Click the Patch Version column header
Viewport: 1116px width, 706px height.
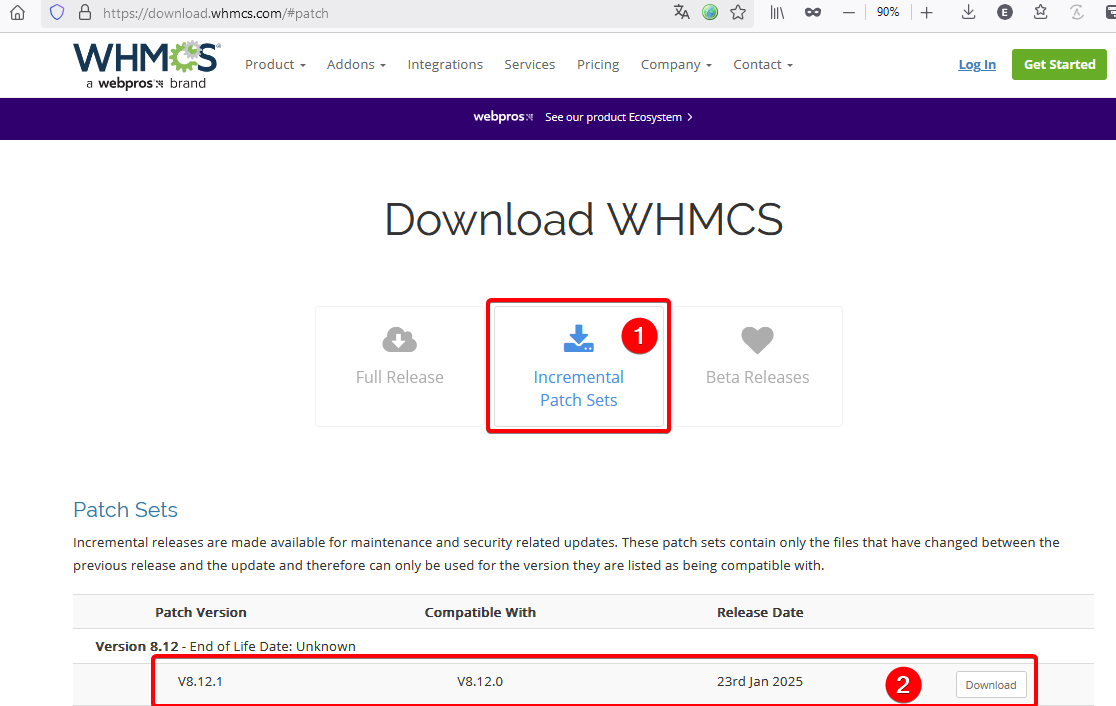[x=201, y=612]
